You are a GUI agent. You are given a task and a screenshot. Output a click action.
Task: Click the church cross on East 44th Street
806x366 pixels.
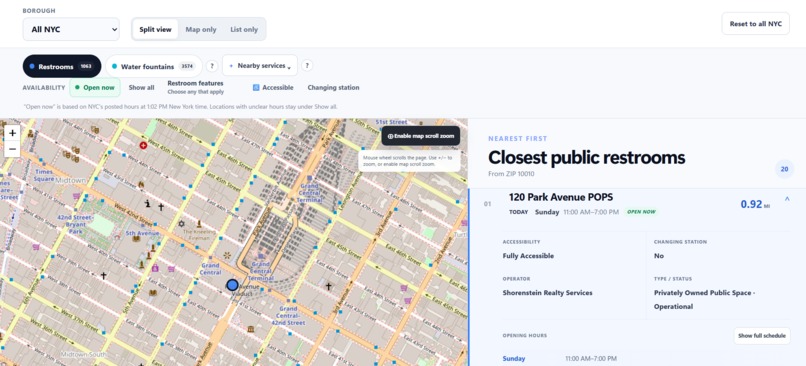click(x=328, y=286)
